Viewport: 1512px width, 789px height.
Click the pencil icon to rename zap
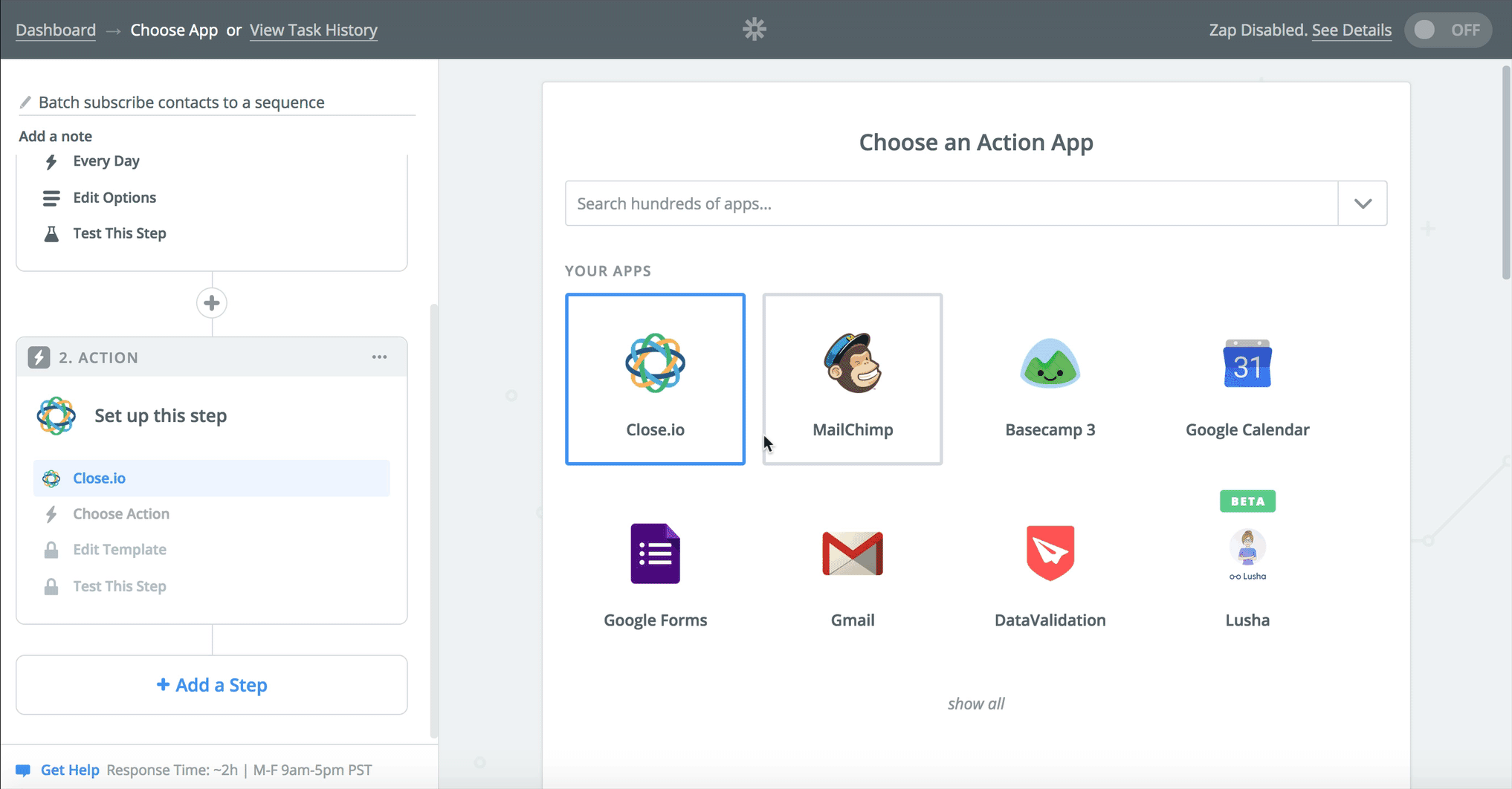25,102
